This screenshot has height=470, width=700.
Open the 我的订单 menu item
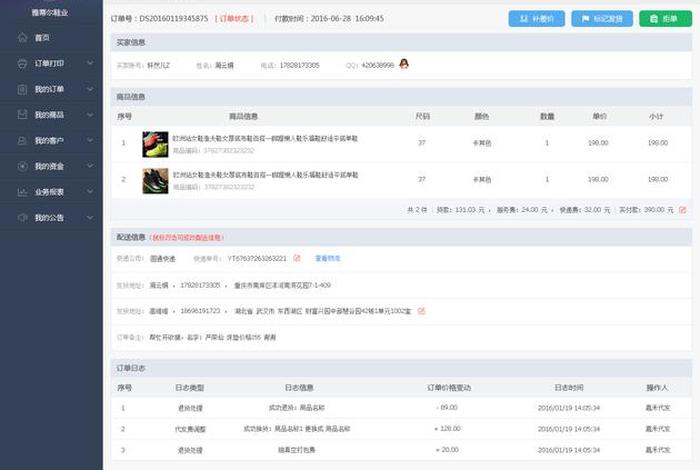point(49,89)
